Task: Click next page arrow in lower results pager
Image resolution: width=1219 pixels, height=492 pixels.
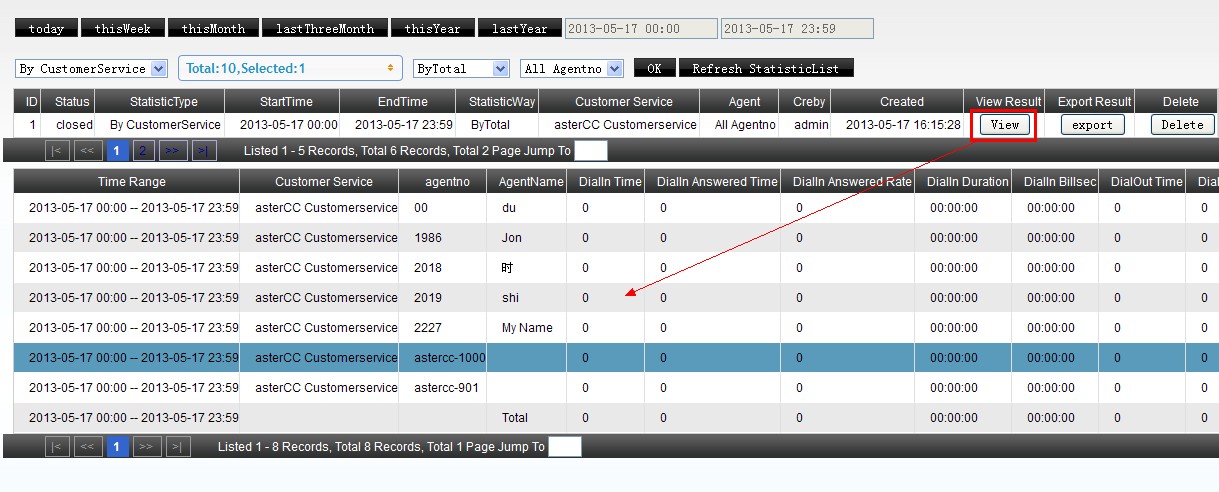Action: click(147, 447)
